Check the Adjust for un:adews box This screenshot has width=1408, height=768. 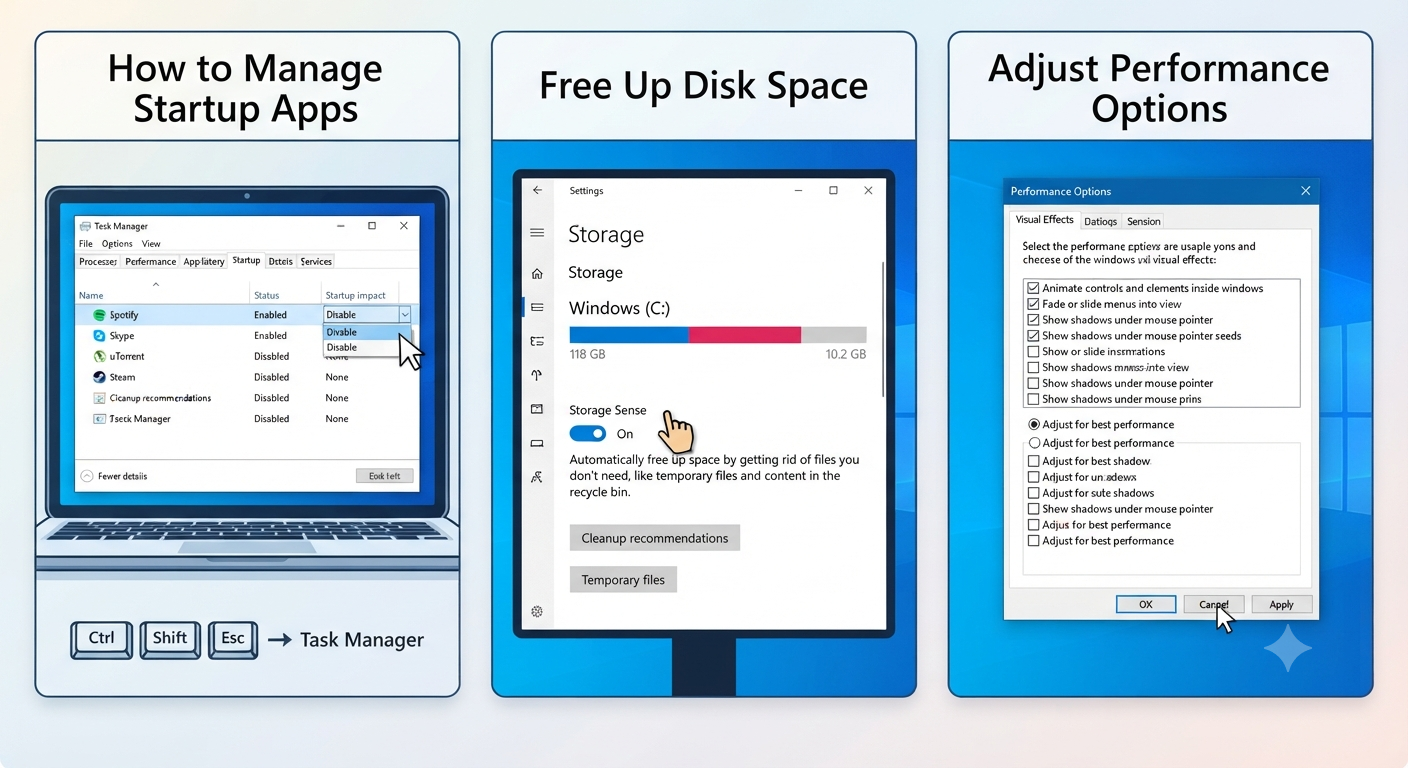click(1033, 477)
